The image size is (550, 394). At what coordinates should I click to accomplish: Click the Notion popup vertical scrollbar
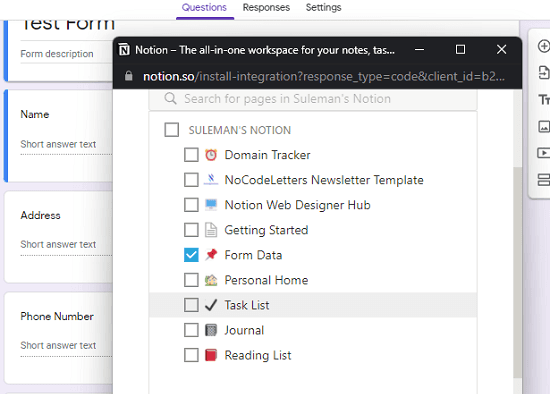(517, 272)
